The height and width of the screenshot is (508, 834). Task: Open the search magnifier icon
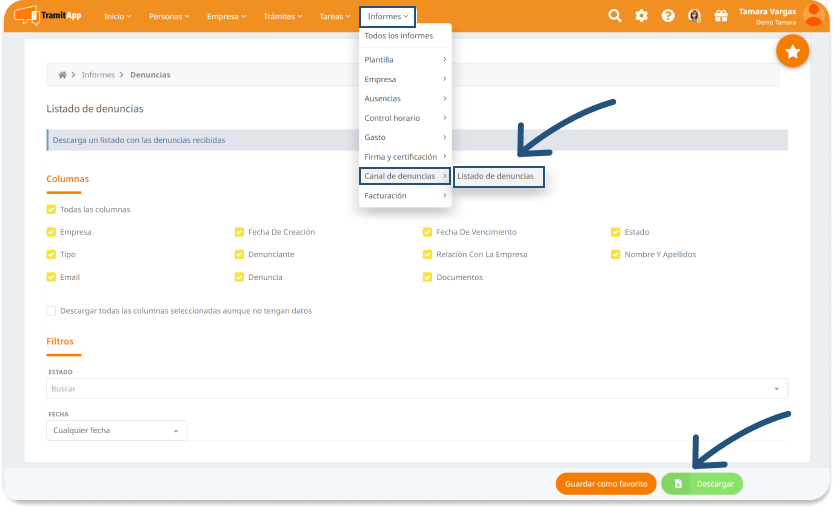coord(615,16)
